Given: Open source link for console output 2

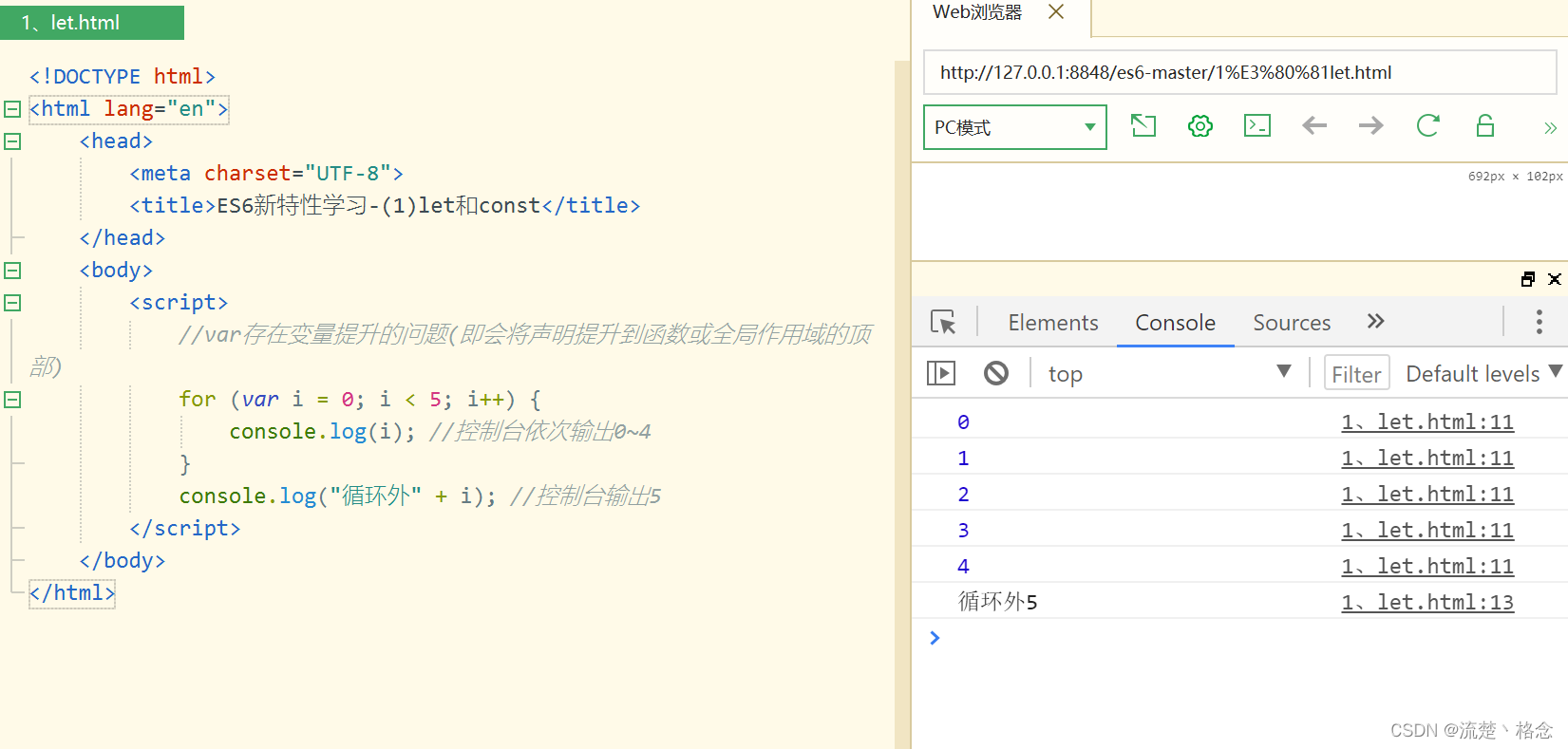Looking at the screenshot, I should click(x=1427, y=494).
